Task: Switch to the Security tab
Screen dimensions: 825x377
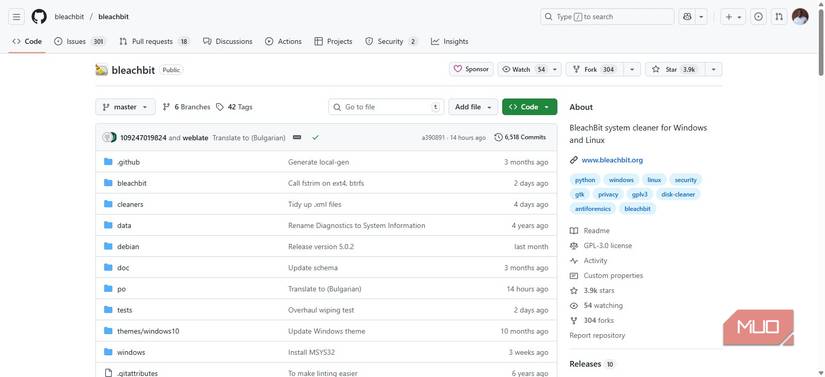Action: click(391, 42)
